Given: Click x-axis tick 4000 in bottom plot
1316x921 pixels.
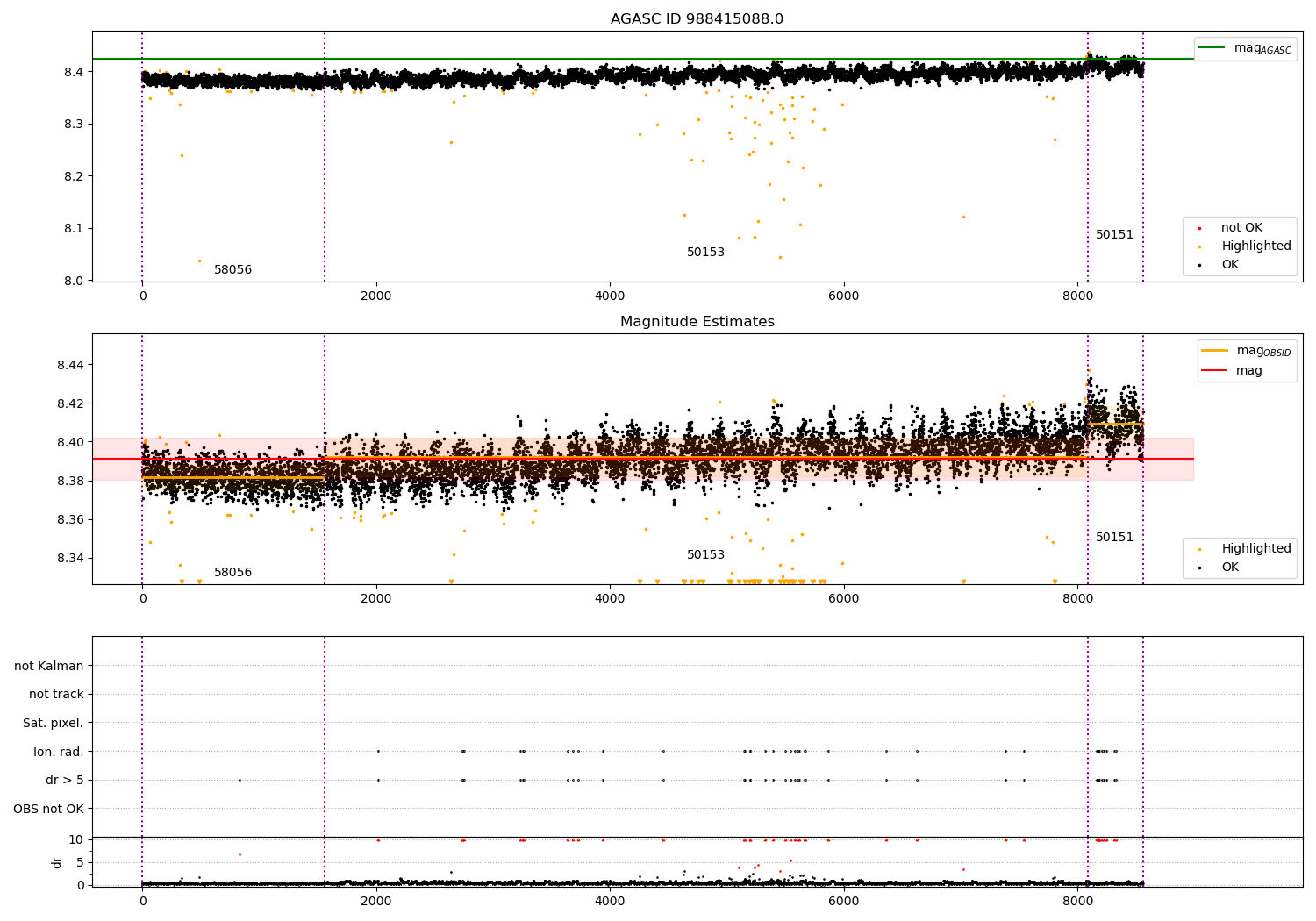Looking at the screenshot, I should click(x=610, y=901).
